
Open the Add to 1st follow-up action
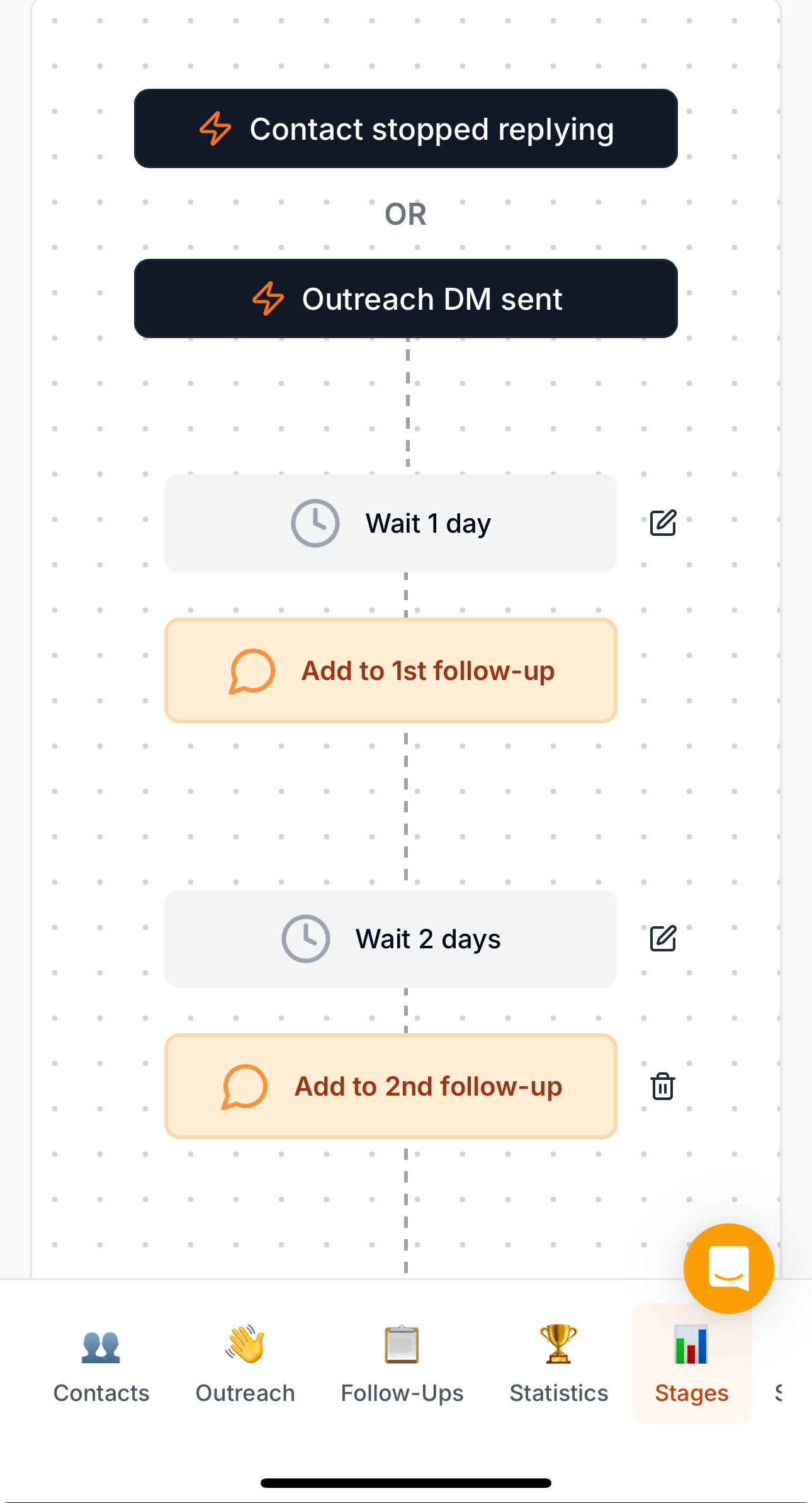(428, 671)
